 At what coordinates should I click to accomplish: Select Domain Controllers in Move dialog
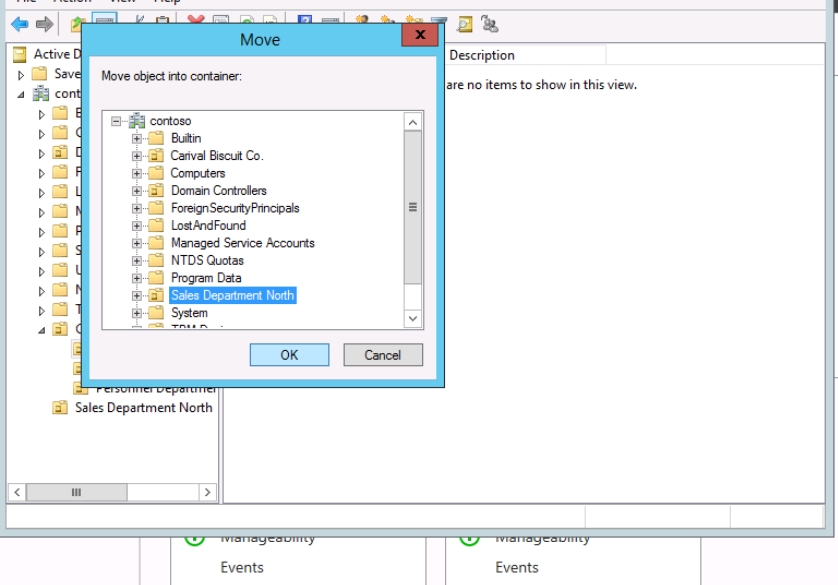(219, 191)
